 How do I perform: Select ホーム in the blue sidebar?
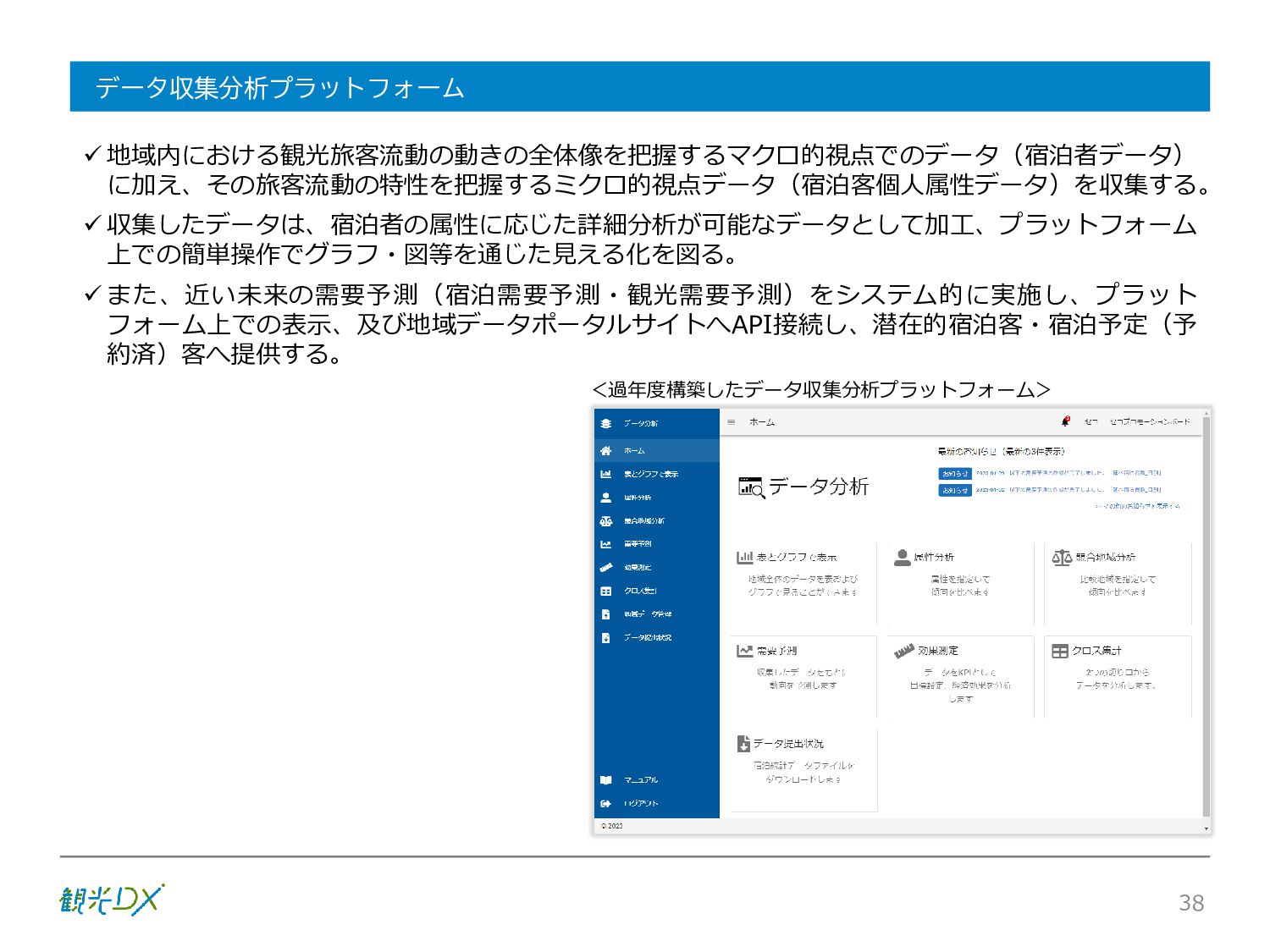tap(657, 451)
